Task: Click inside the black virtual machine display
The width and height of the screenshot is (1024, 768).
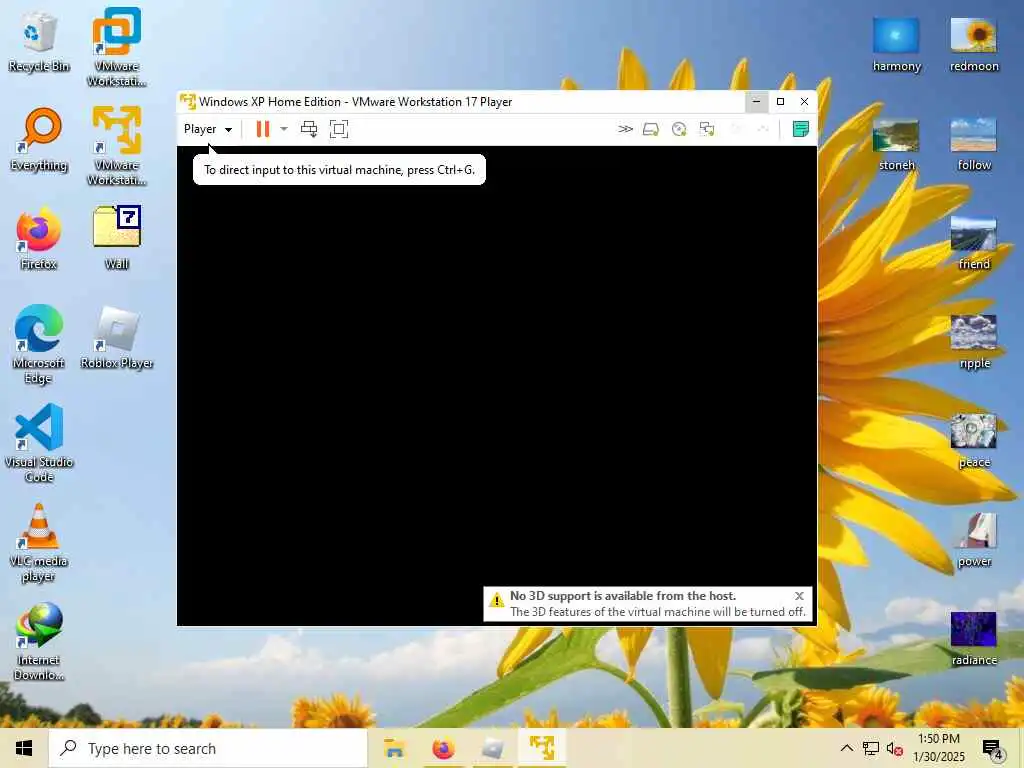Action: [496, 385]
